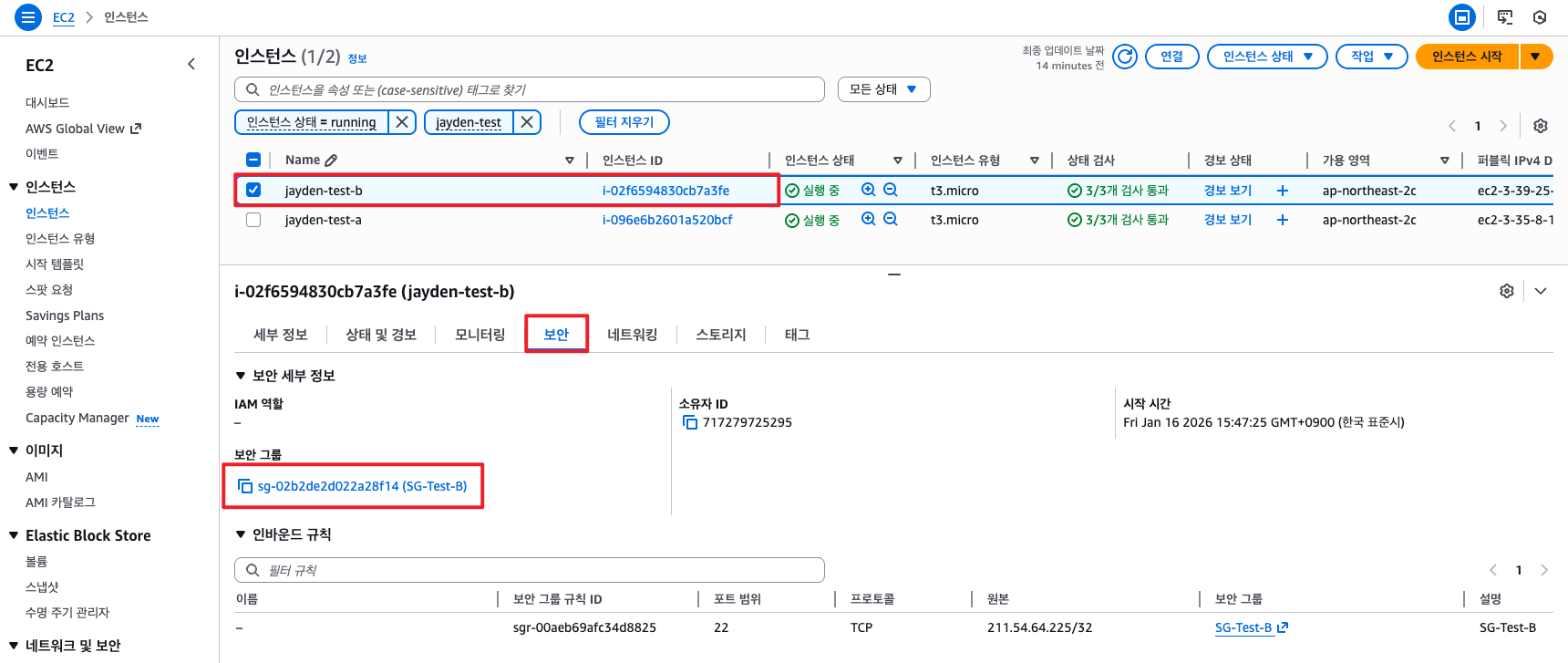Add an alarm with plus icon for jayden-test-b
This screenshot has width=1568, height=663.
pyautogui.click(x=1283, y=191)
